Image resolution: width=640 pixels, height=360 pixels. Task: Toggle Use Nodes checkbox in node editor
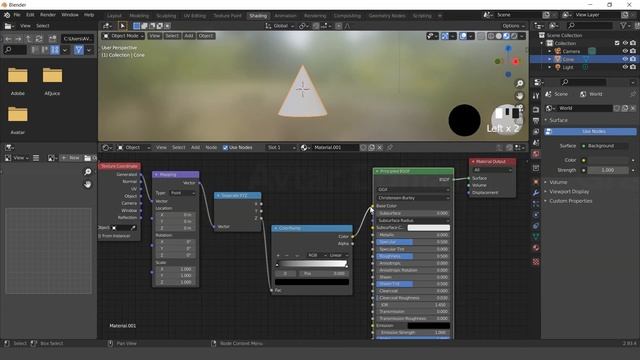click(x=225, y=148)
